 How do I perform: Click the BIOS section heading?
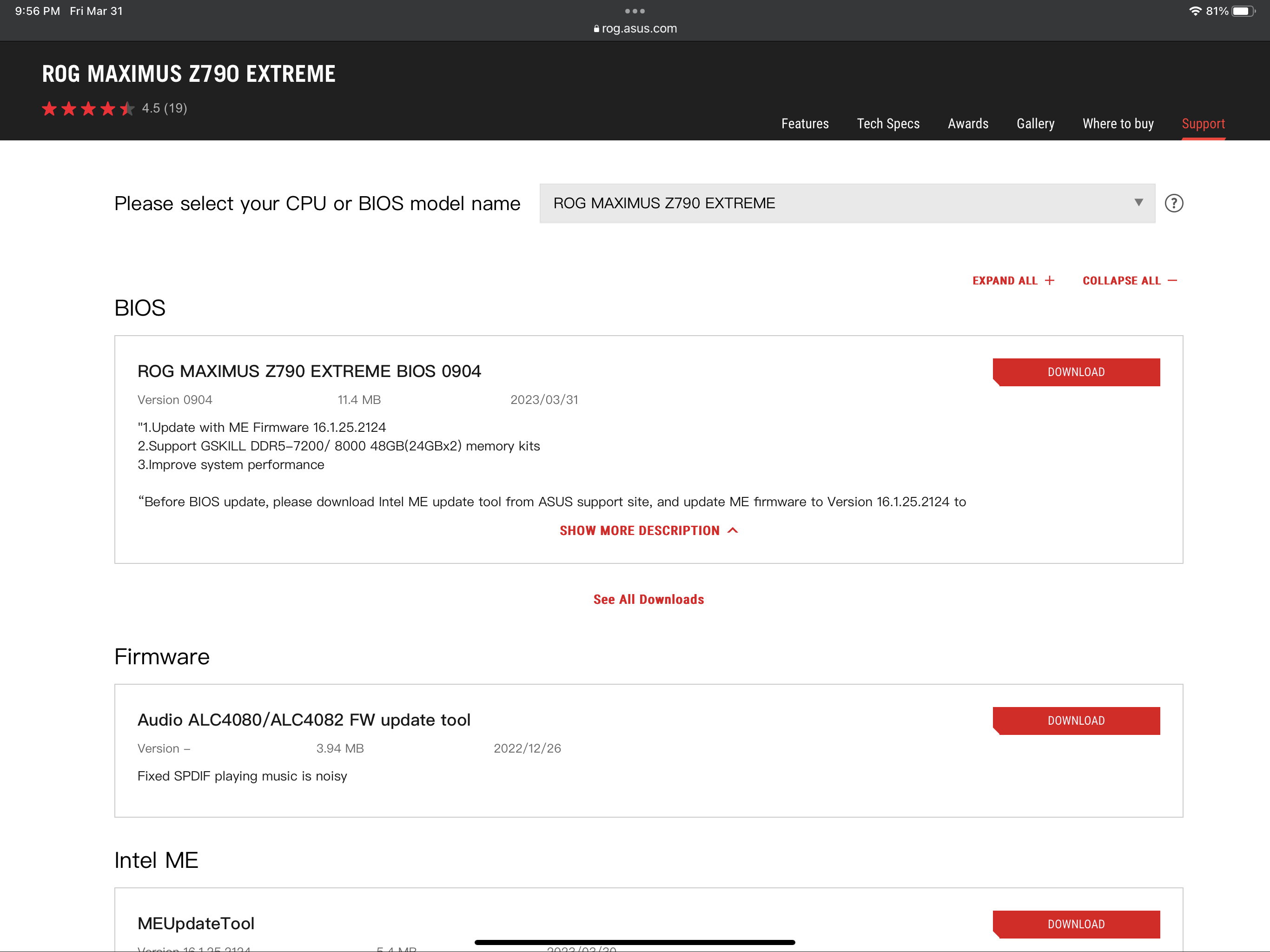tap(139, 308)
